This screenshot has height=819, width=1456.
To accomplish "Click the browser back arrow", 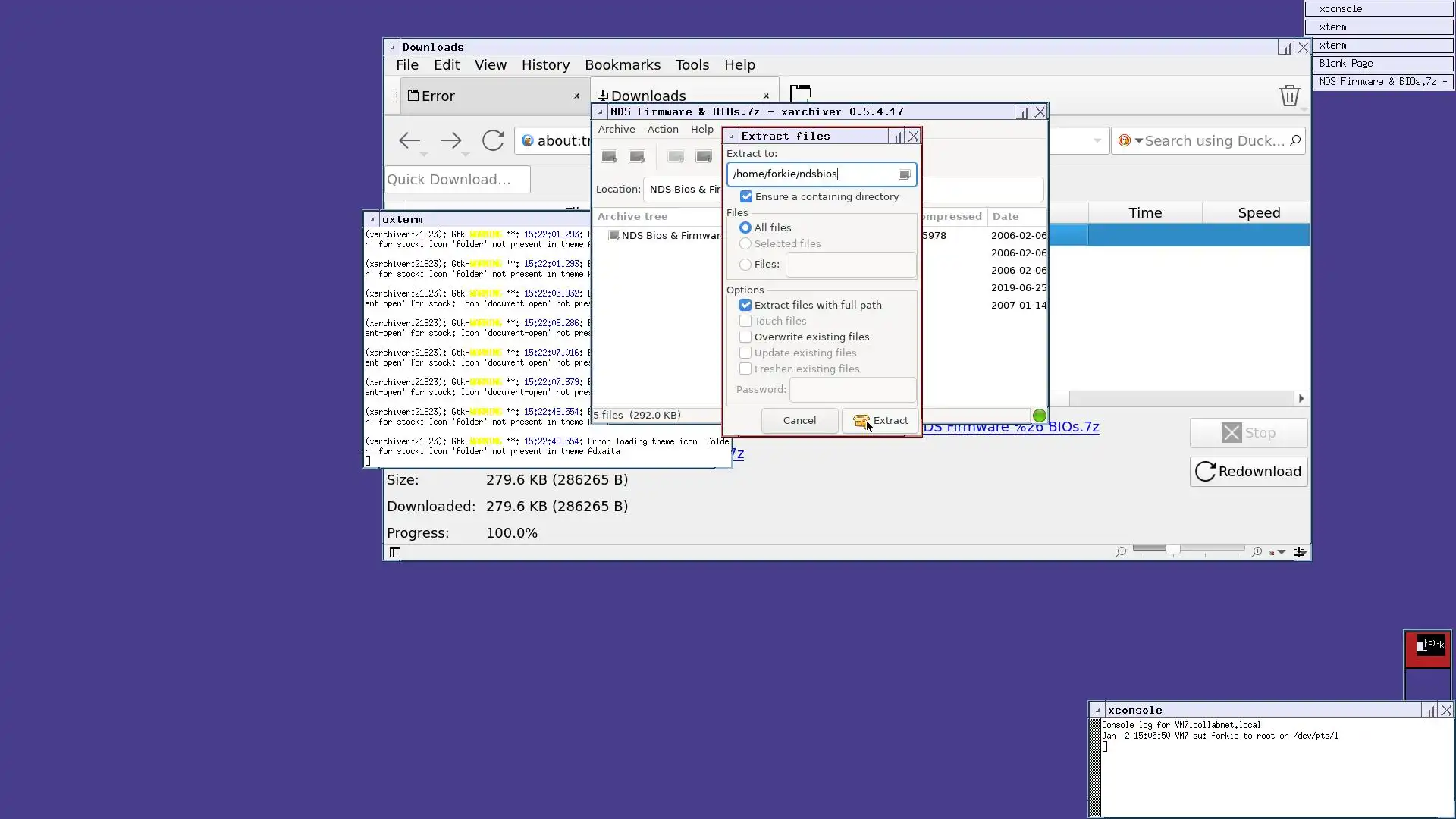I will point(409,140).
